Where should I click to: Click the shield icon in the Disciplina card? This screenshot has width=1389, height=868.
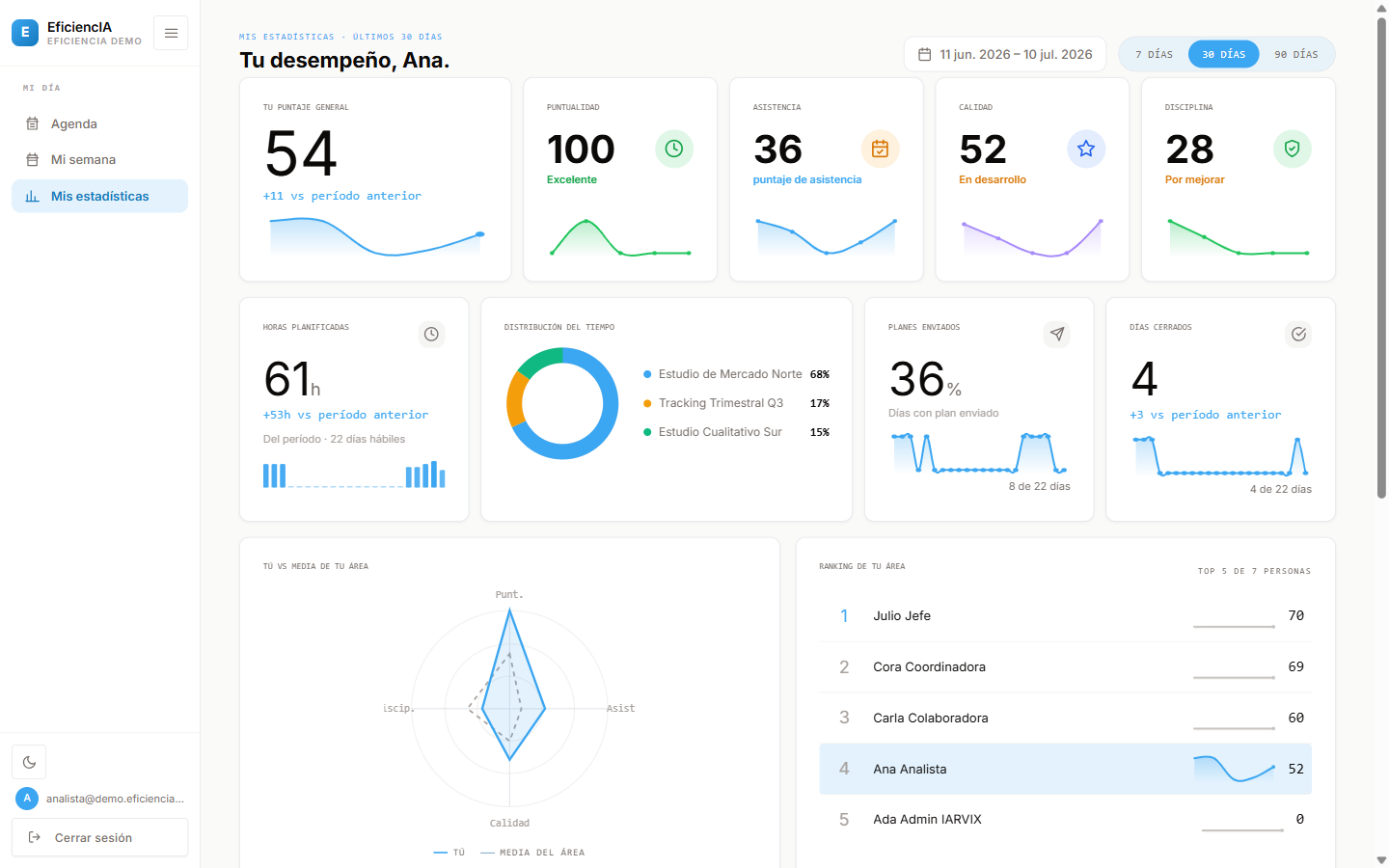point(1293,149)
